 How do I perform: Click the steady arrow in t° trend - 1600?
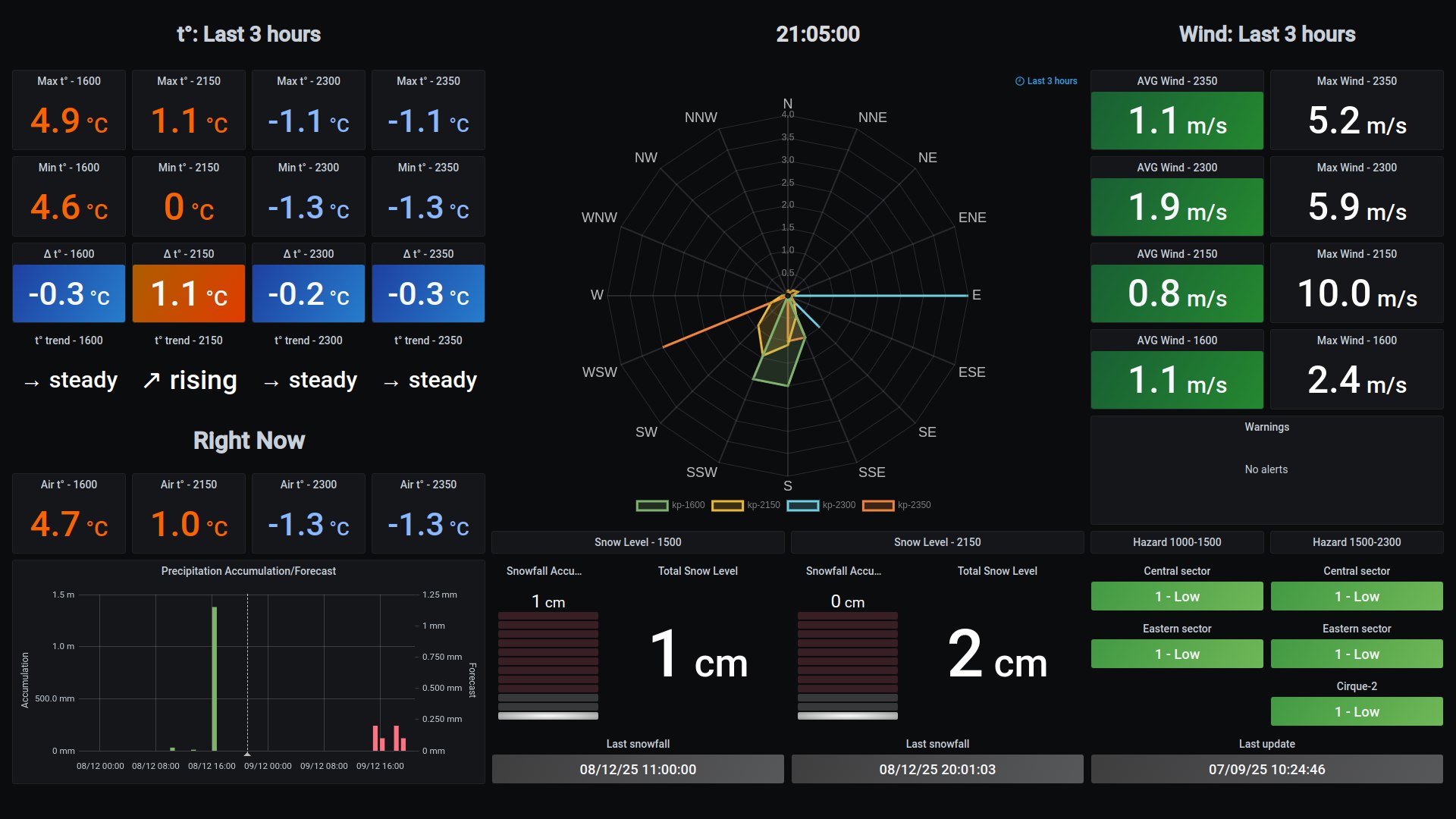tap(31, 383)
